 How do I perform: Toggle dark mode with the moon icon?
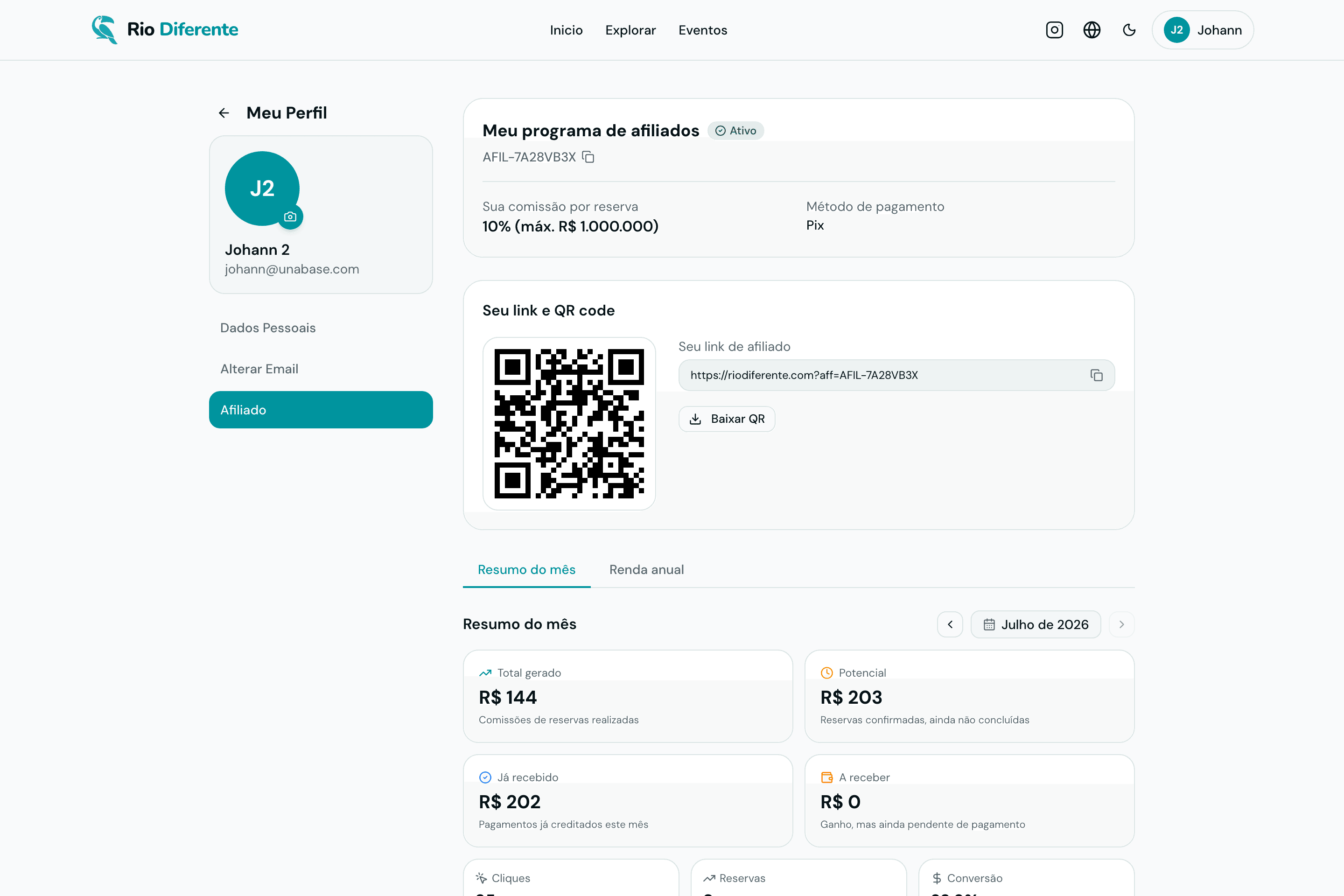coord(1129,30)
